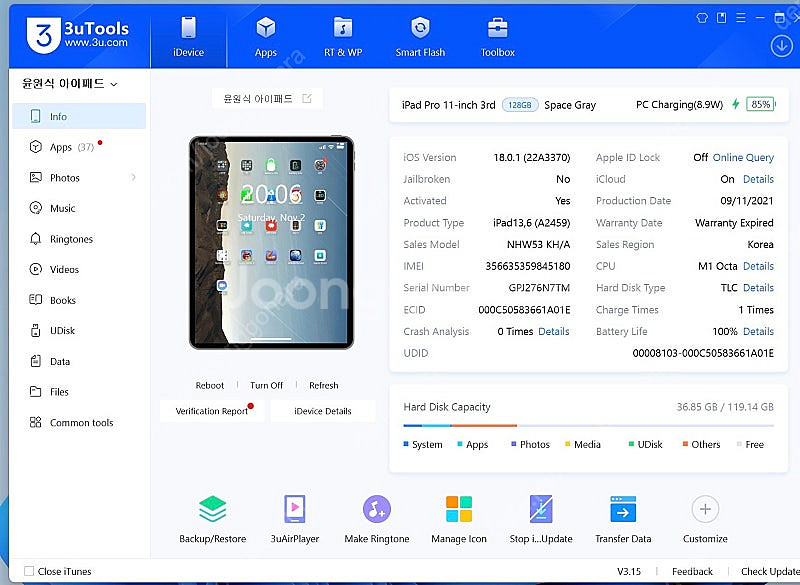
Task: Open the Verification Report
Action: 212,411
